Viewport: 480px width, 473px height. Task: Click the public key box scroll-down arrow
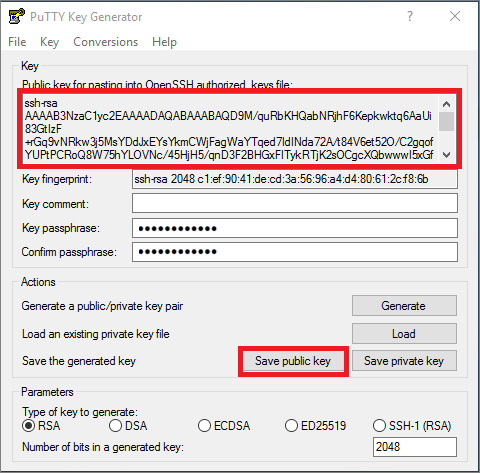(446, 155)
